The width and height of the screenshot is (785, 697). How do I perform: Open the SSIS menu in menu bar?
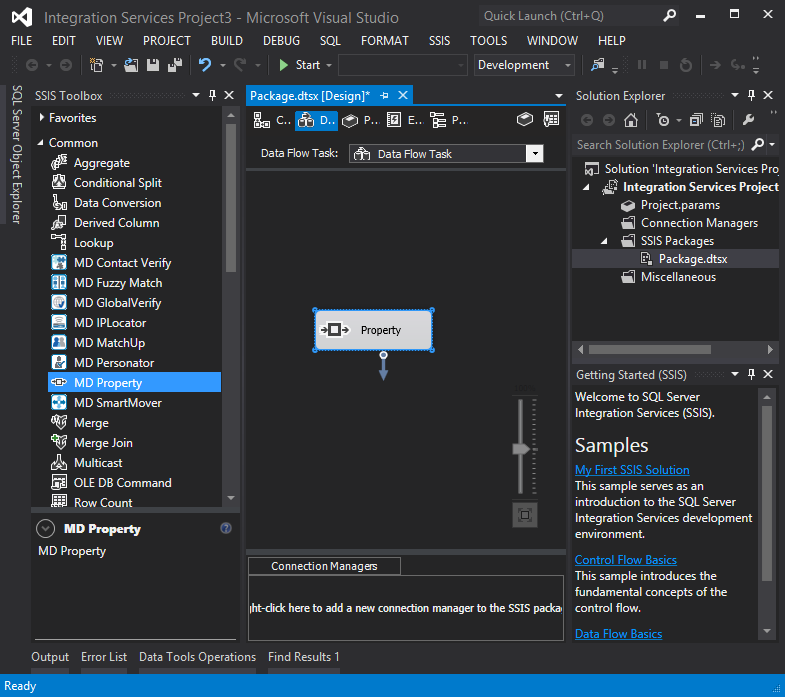point(439,41)
